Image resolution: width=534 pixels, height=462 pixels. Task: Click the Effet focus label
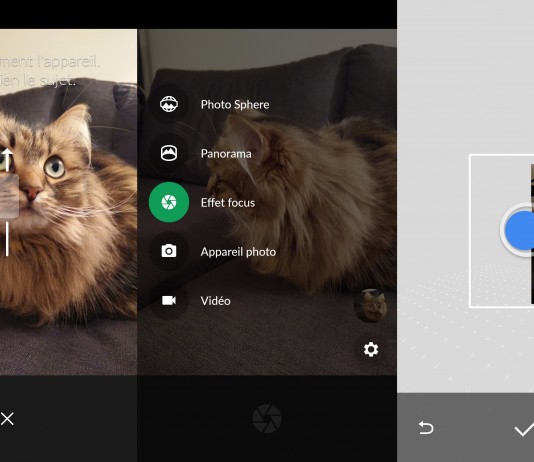coord(228,203)
